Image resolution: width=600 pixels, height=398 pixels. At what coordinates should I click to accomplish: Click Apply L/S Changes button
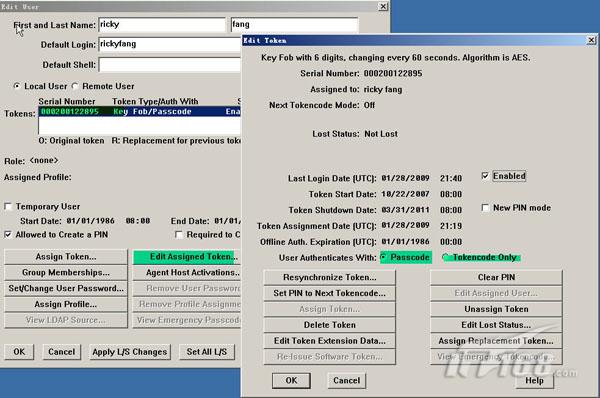[x=130, y=352]
